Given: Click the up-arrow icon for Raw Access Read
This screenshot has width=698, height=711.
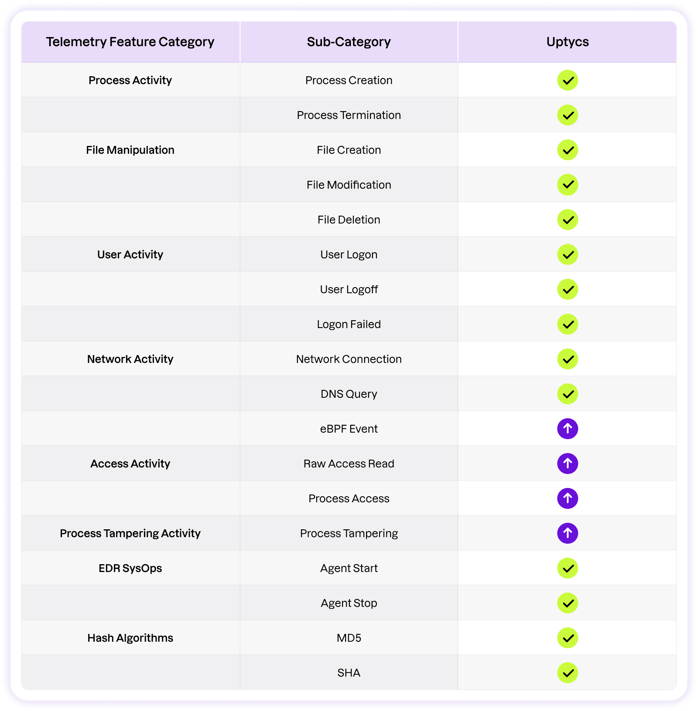Looking at the screenshot, I should tap(567, 463).
